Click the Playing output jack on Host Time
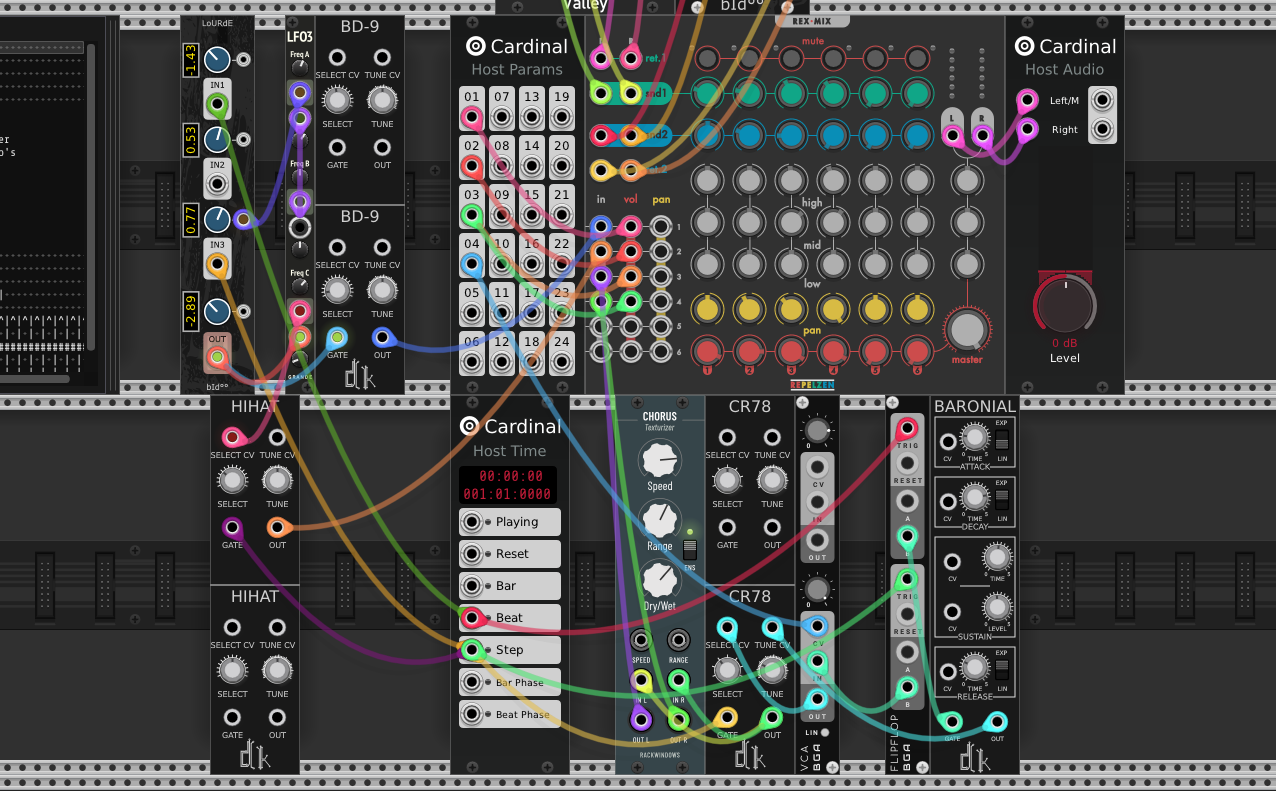This screenshot has height=791, width=1276. pos(472,522)
